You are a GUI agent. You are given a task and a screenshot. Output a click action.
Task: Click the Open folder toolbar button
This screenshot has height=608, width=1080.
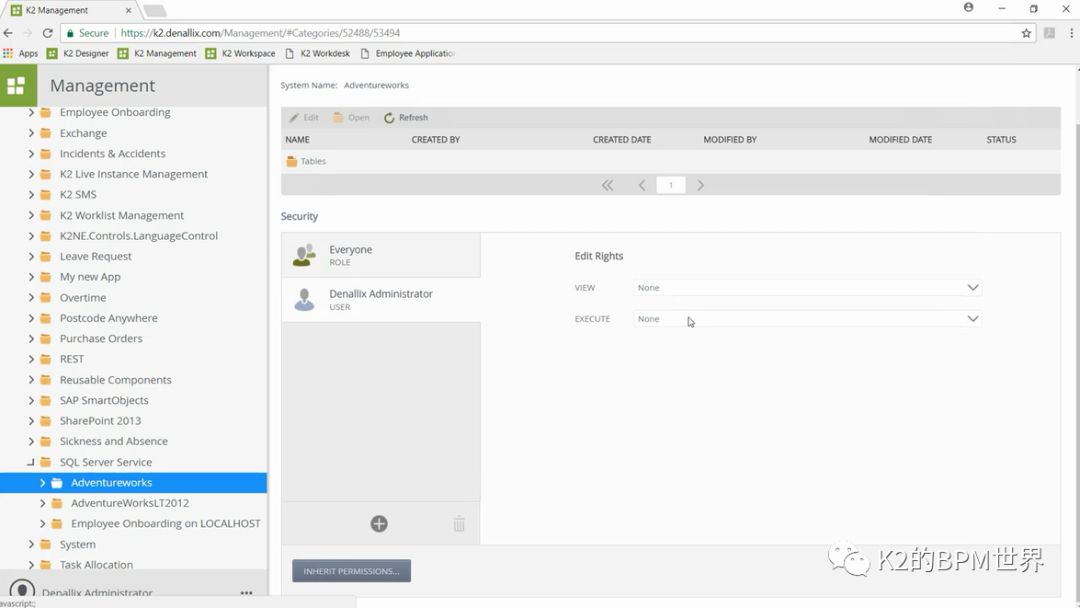351,118
